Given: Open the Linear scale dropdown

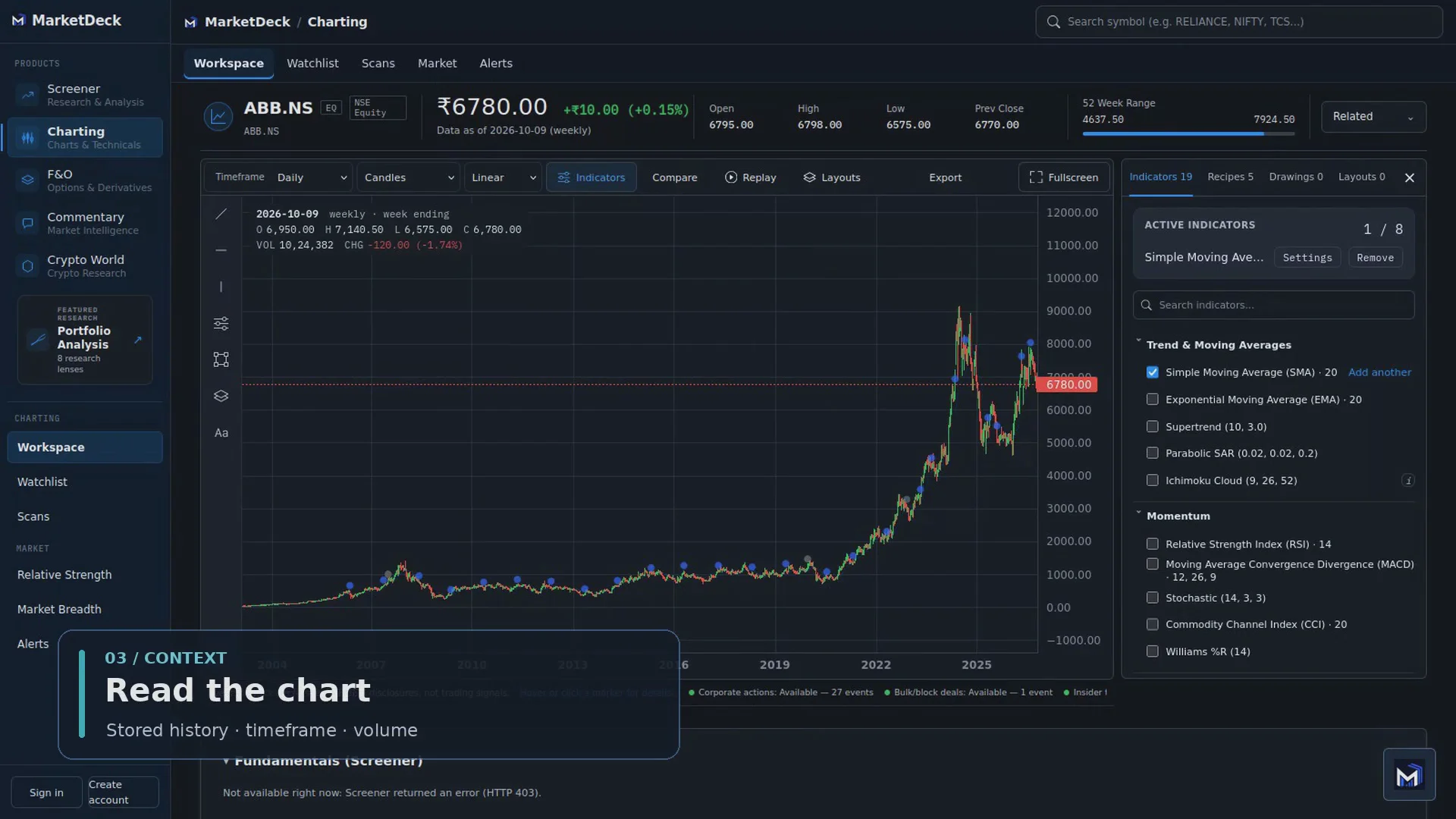Looking at the screenshot, I should 503,177.
